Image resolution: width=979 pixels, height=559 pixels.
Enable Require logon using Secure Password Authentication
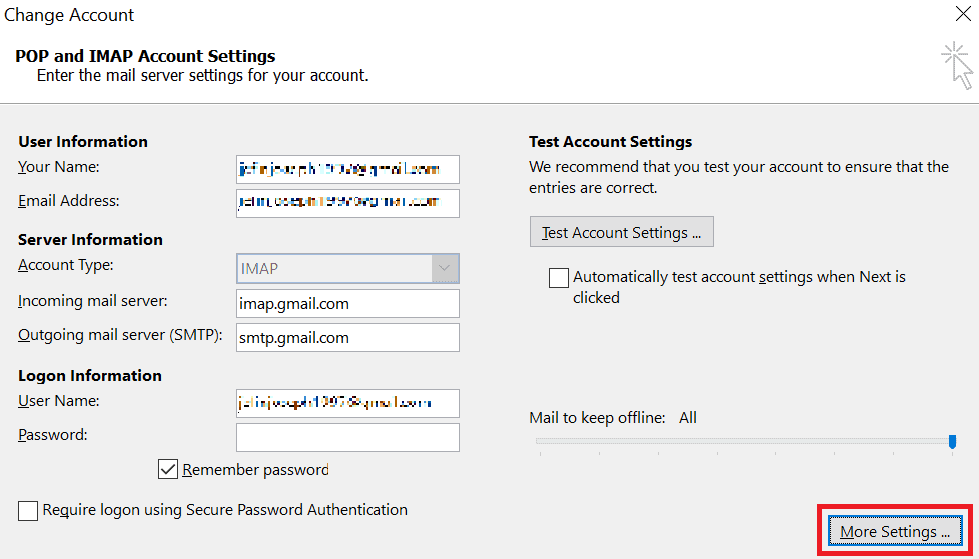pyautogui.click(x=28, y=511)
